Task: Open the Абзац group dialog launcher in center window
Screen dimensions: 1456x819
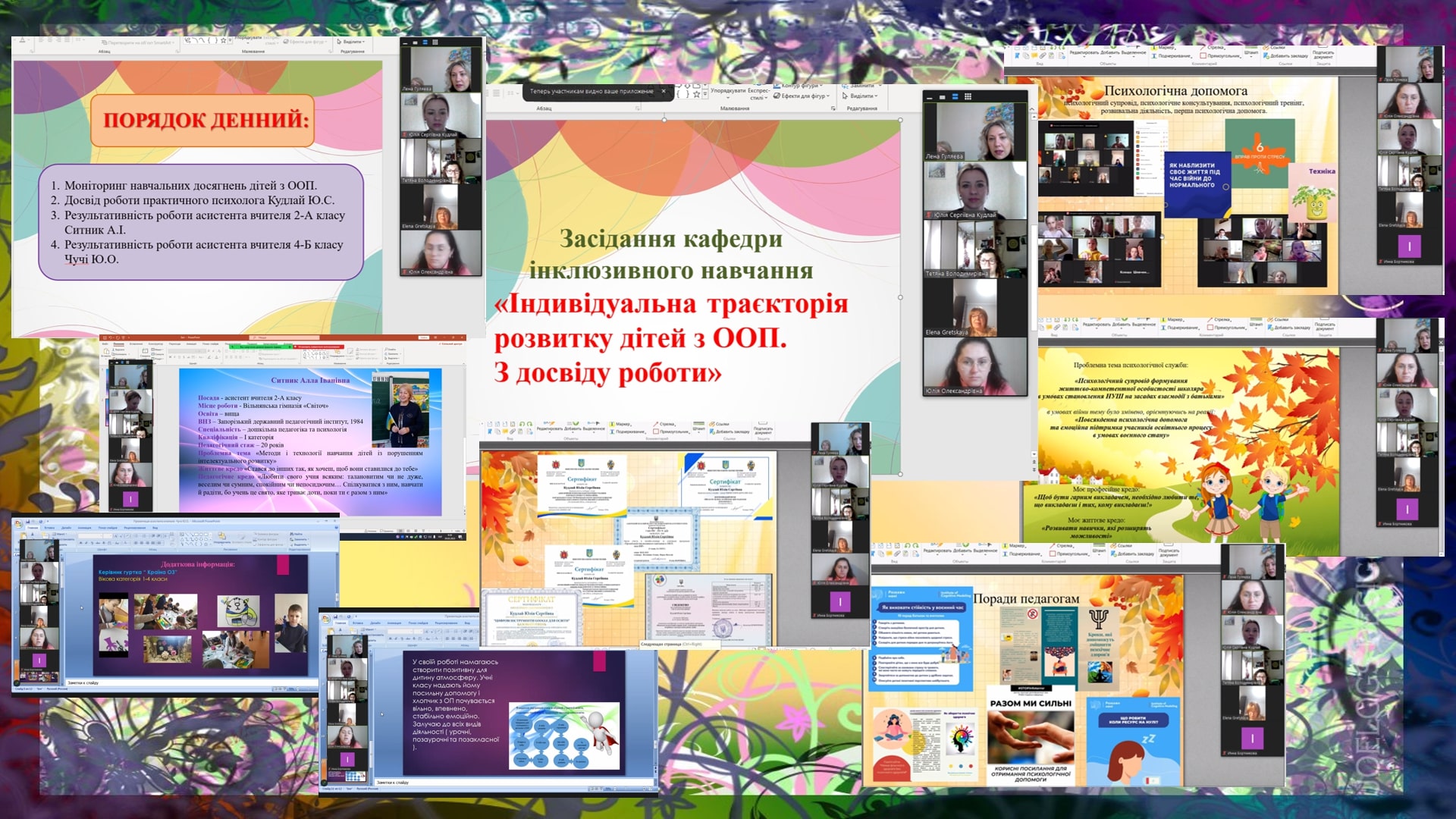Action: click(x=637, y=108)
